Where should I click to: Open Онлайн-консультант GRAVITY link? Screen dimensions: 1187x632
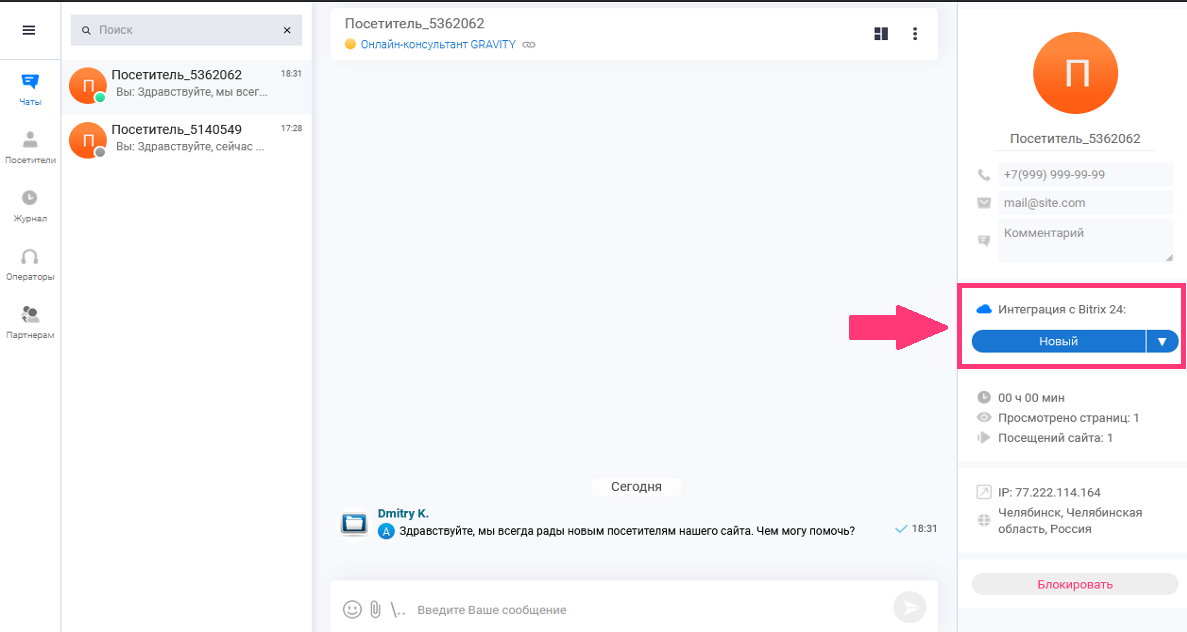pyautogui.click(x=438, y=44)
